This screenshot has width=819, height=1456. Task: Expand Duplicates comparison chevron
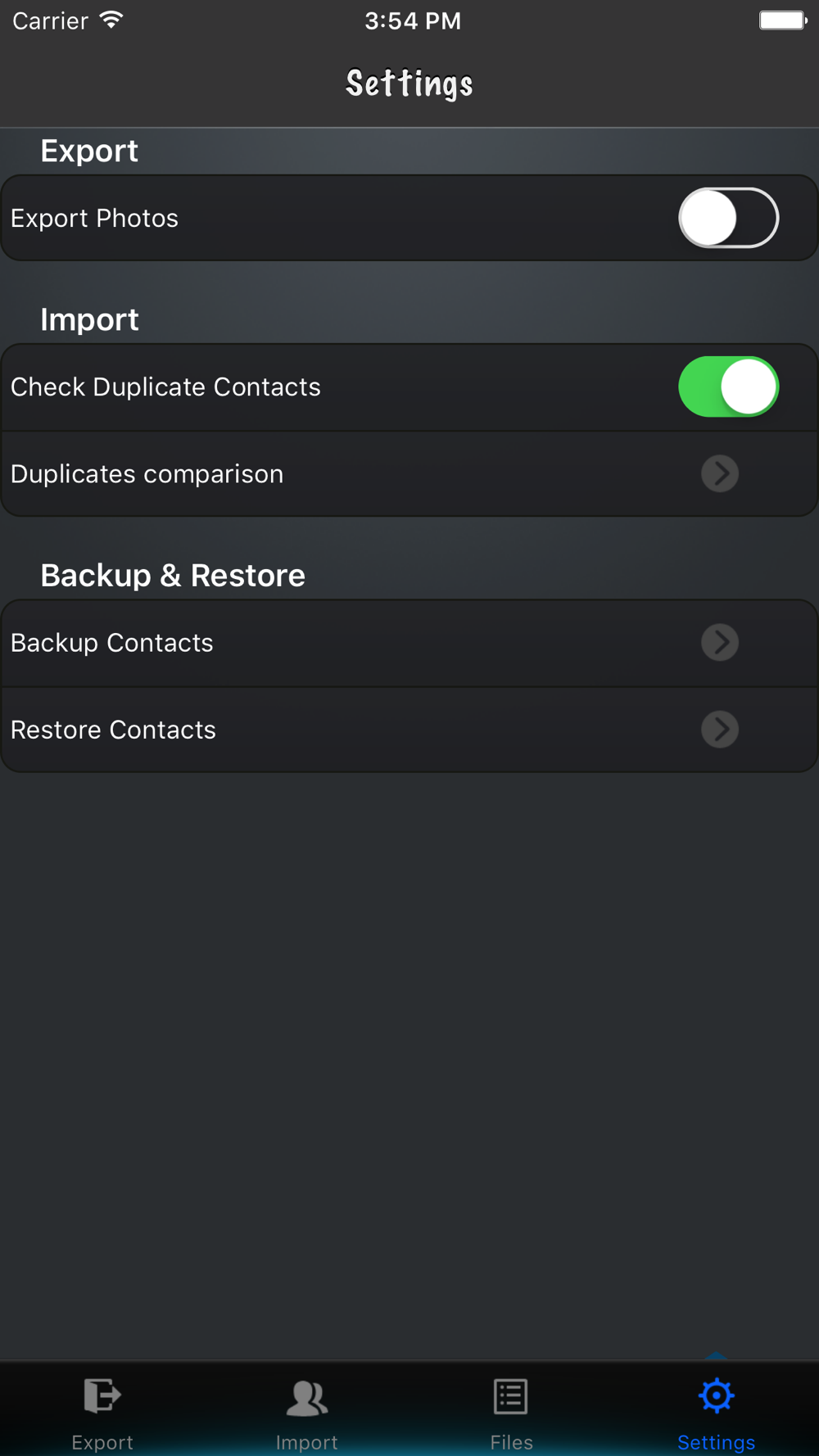[720, 473]
